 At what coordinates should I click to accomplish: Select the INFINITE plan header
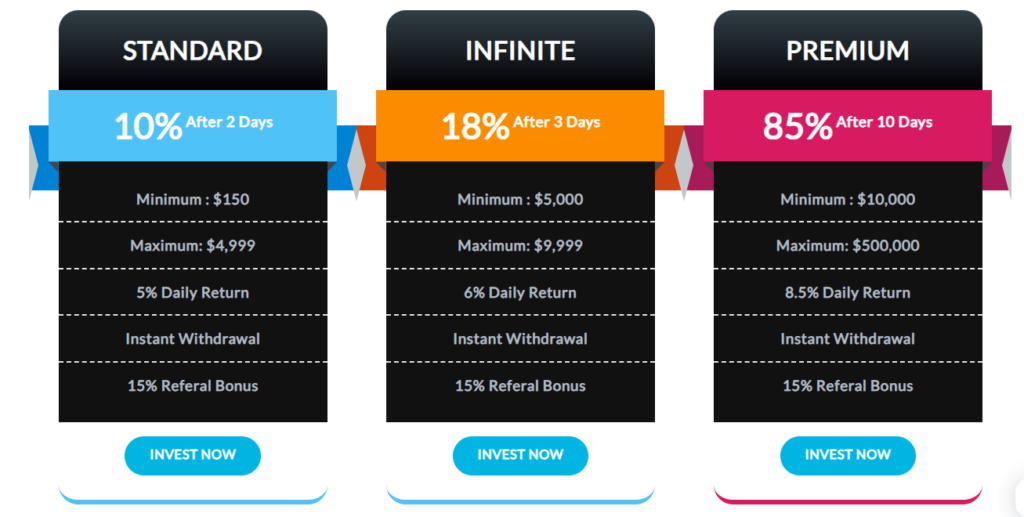pos(520,50)
